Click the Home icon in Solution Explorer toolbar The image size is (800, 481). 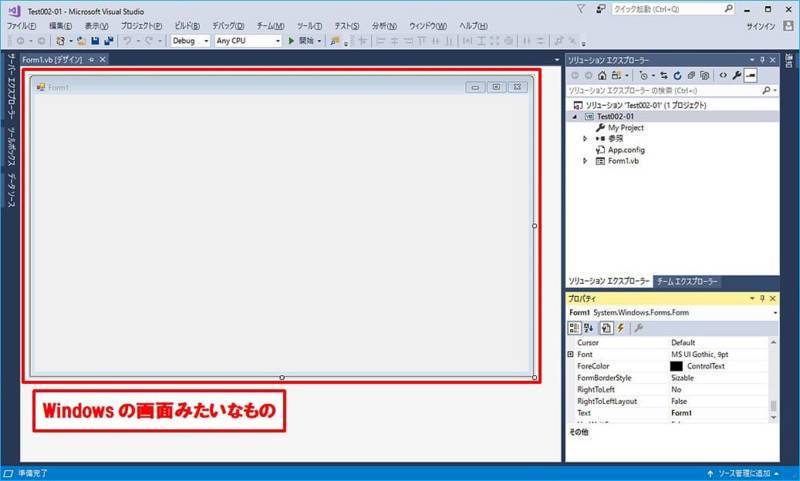602,75
